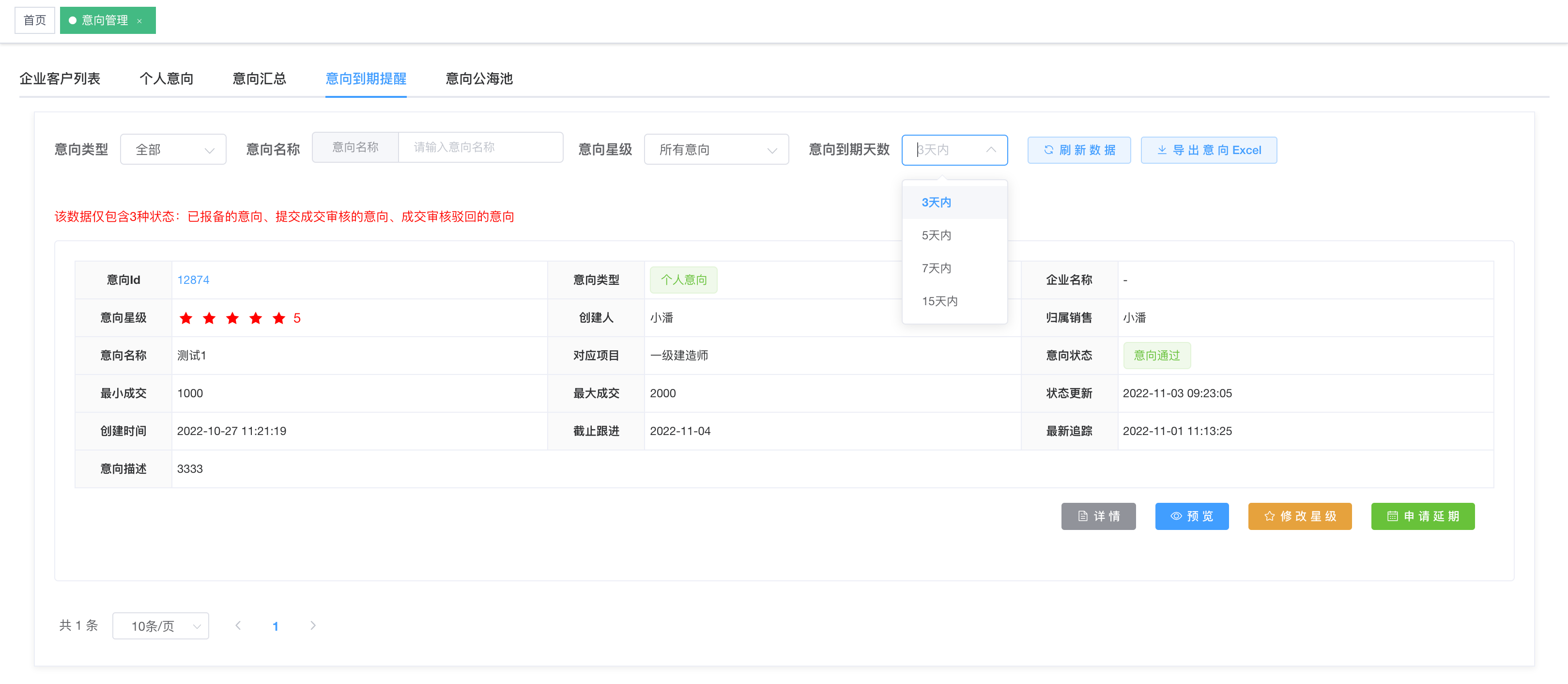This screenshot has height=684, width=1568.
Task: Open the 意向类型 dropdown showing 全部
Action: [173, 150]
